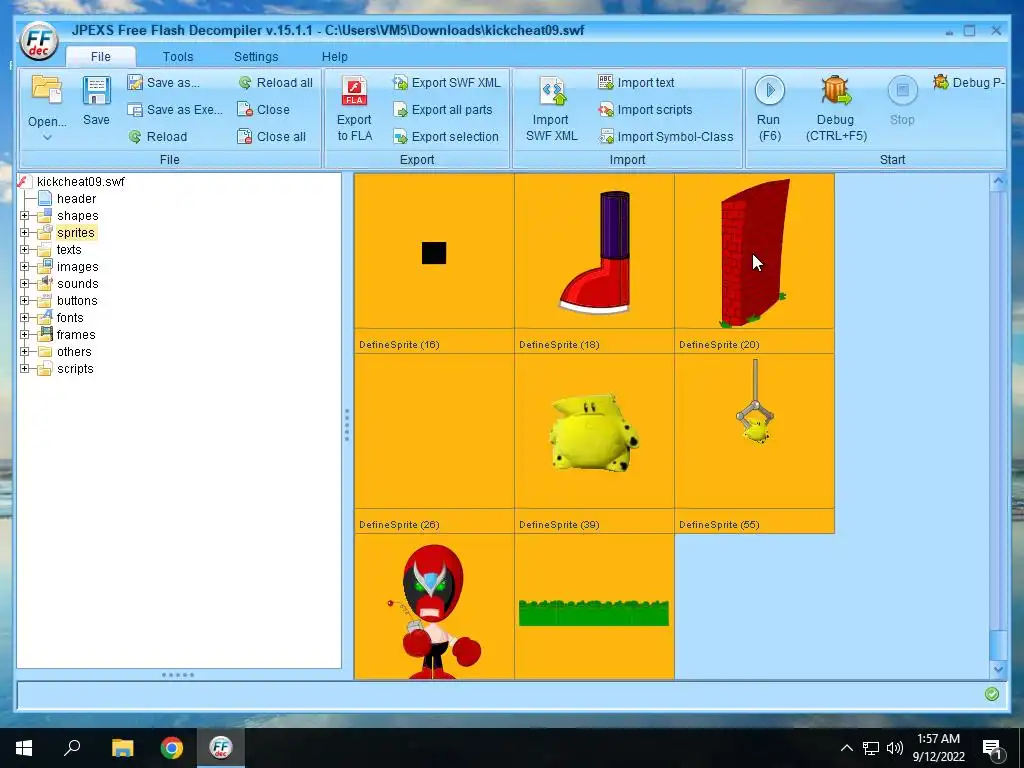The height and width of the screenshot is (768, 1024).
Task: Click the Stop icon
Action: (903, 90)
